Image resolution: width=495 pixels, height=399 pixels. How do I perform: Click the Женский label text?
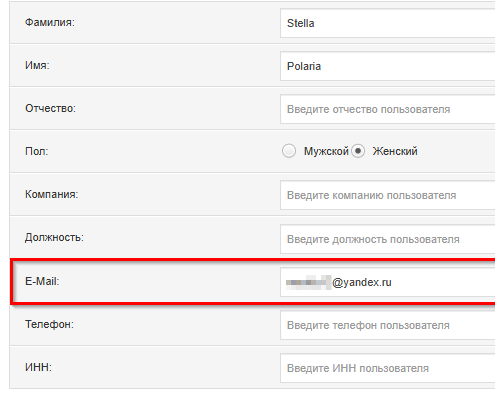pos(395,151)
